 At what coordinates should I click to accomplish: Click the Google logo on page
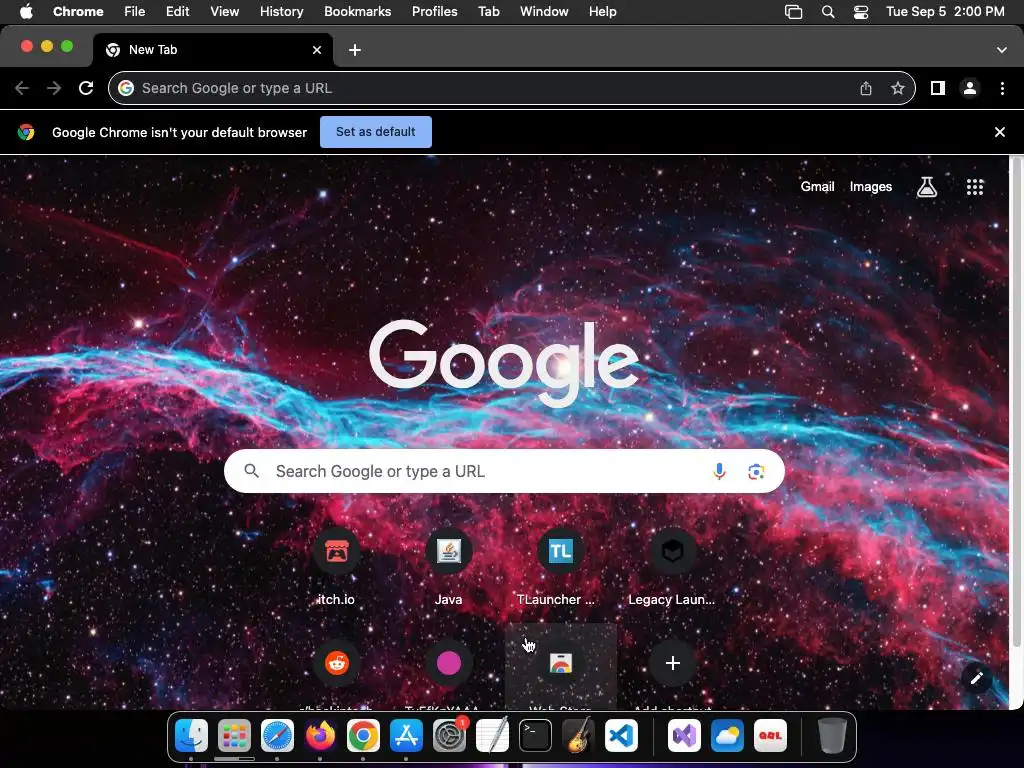pyautogui.click(x=504, y=362)
